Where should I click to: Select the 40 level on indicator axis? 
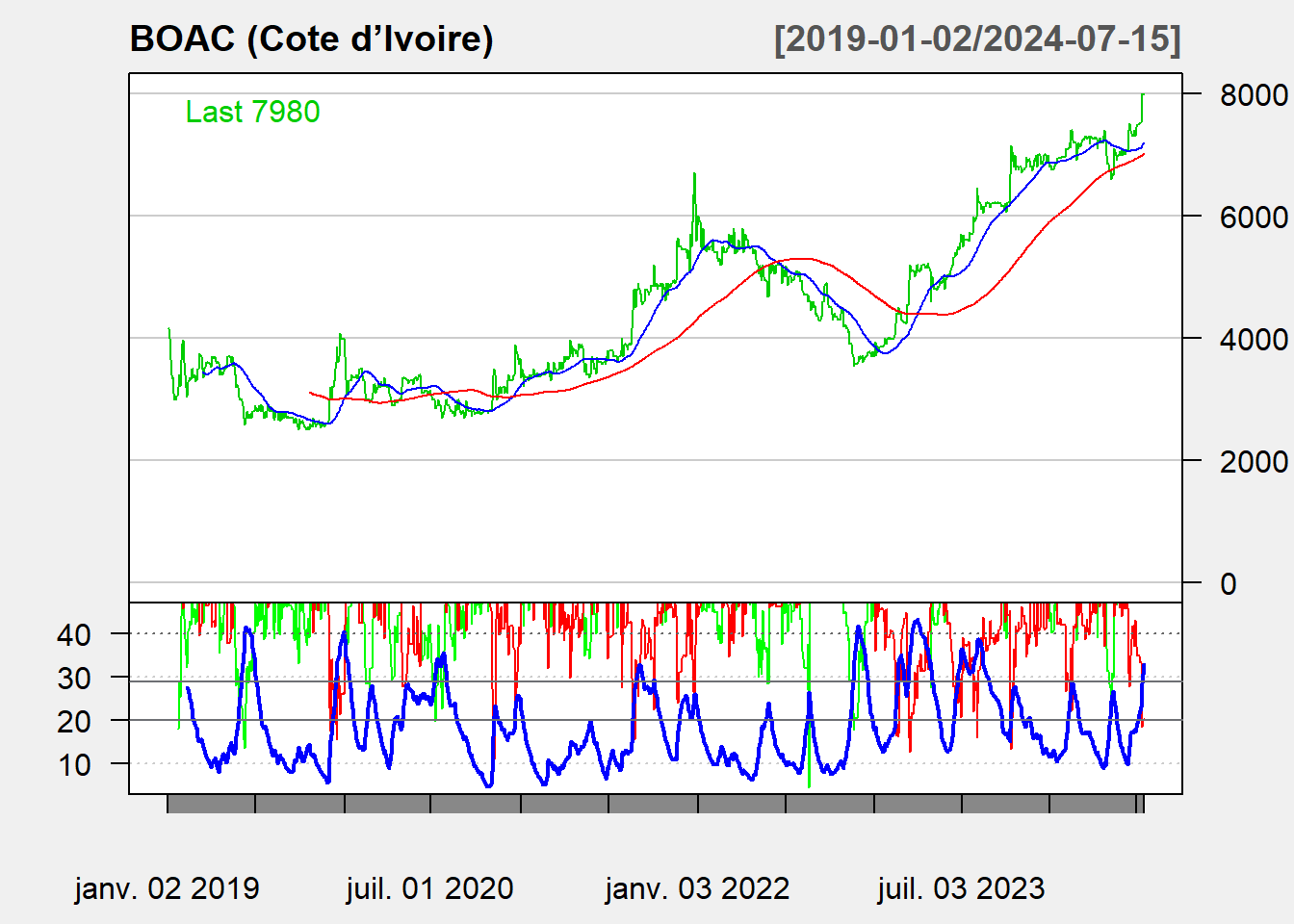tap(74, 635)
